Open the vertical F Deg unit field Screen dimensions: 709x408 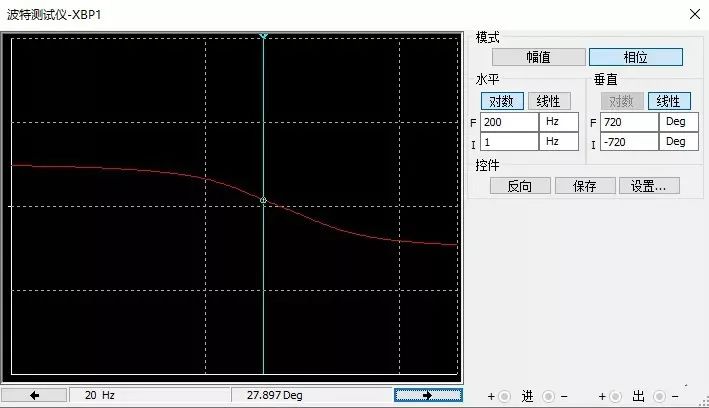pos(679,122)
